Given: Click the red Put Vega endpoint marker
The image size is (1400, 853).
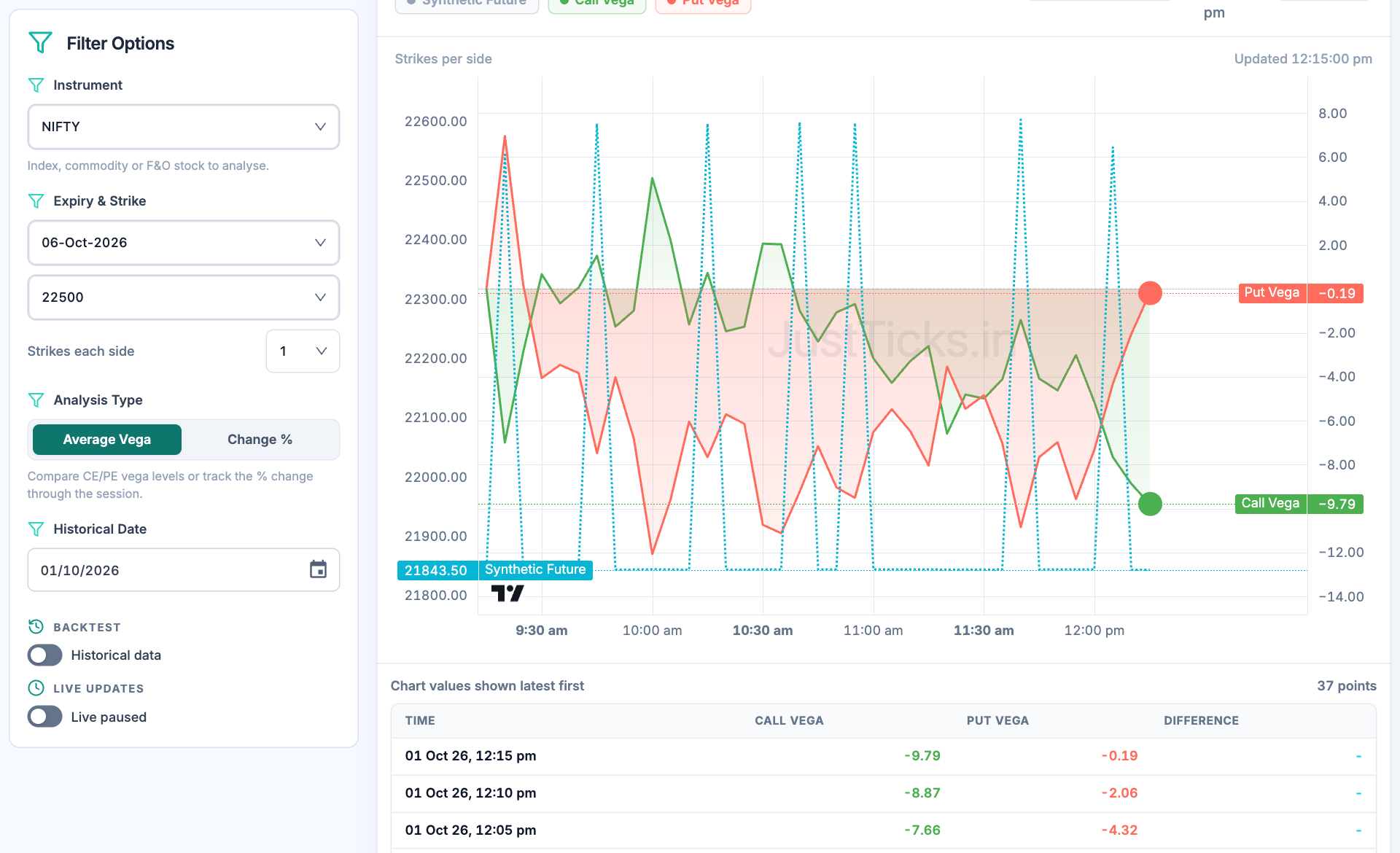Looking at the screenshot, I should 1150,293.
